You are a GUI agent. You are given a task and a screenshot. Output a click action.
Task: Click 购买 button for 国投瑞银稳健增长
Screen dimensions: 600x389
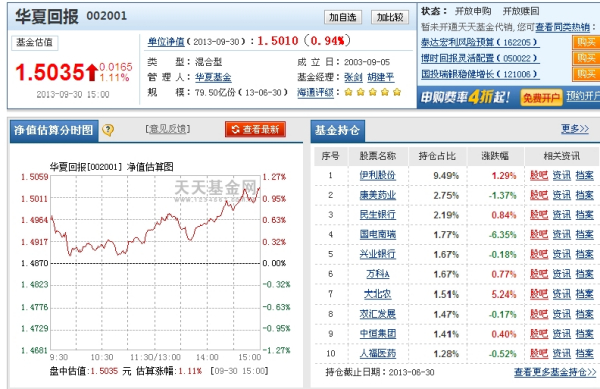tap(586, 74)
